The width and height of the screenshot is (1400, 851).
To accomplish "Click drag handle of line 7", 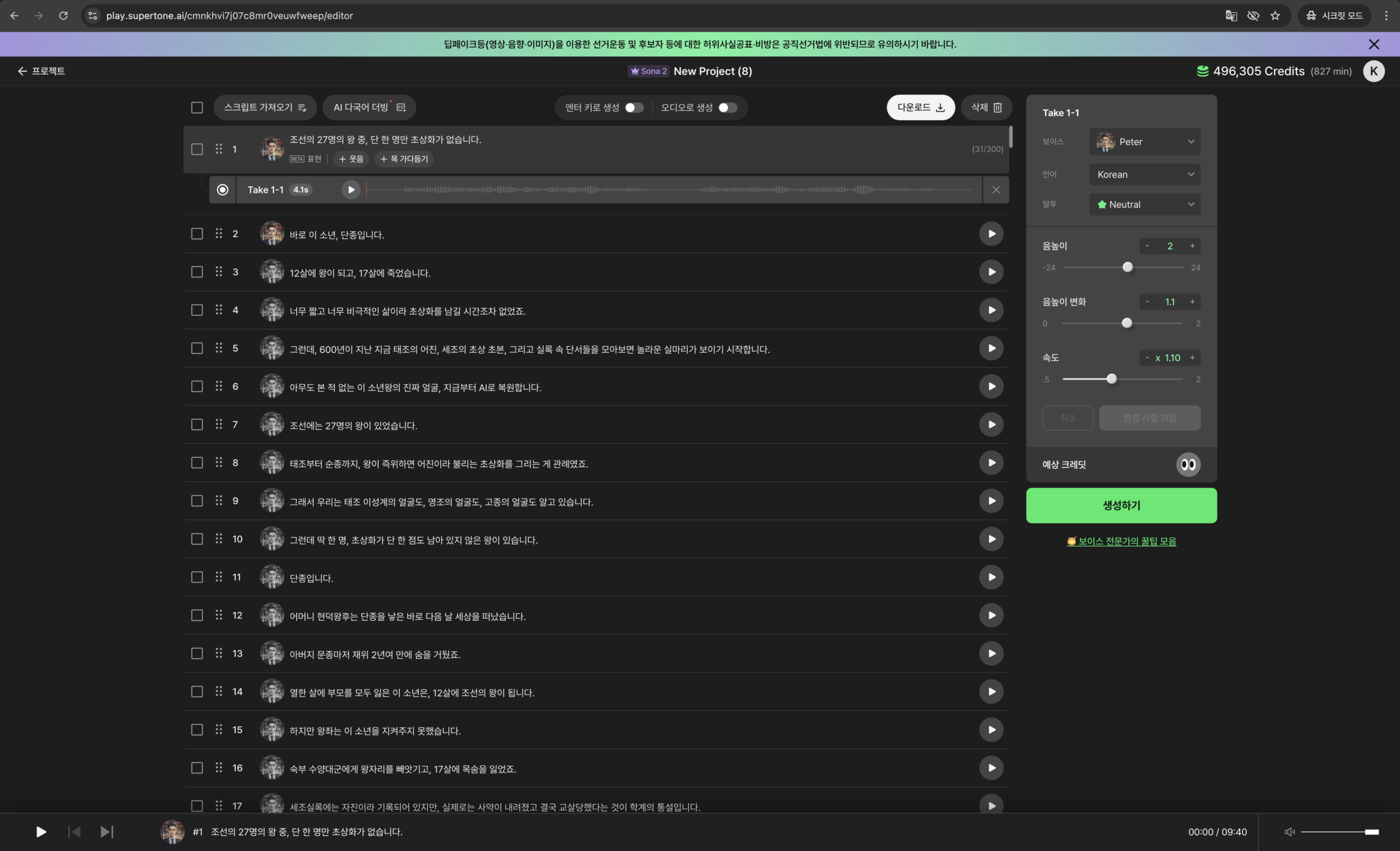I will pos(219,425).
